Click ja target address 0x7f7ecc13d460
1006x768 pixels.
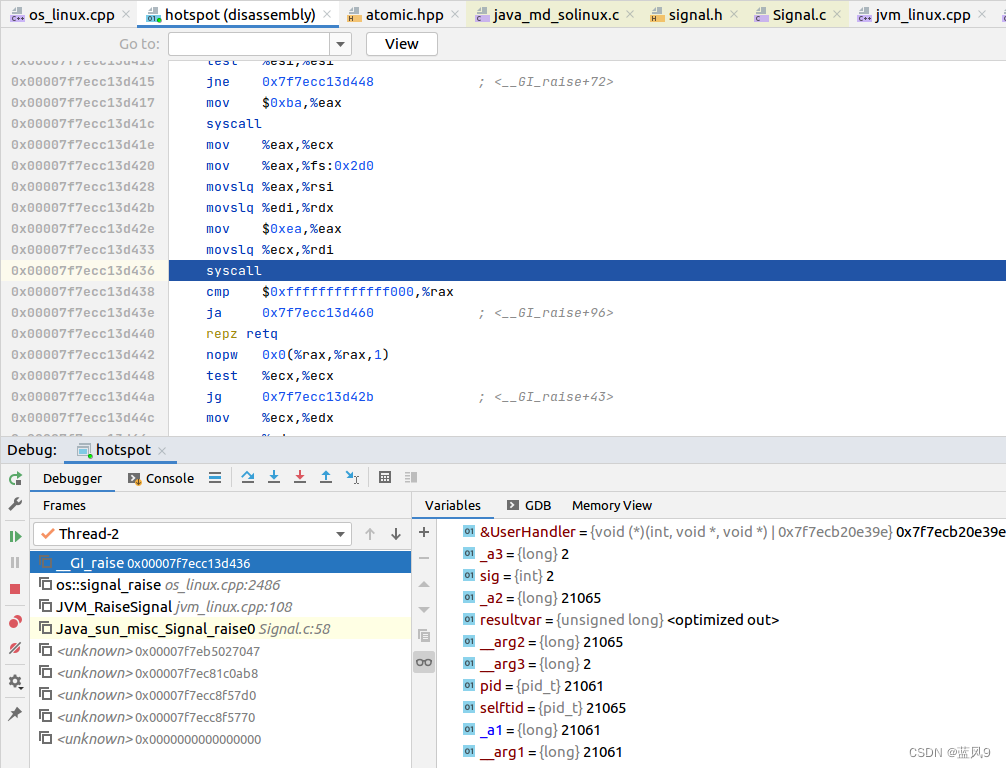click(318, 312)
